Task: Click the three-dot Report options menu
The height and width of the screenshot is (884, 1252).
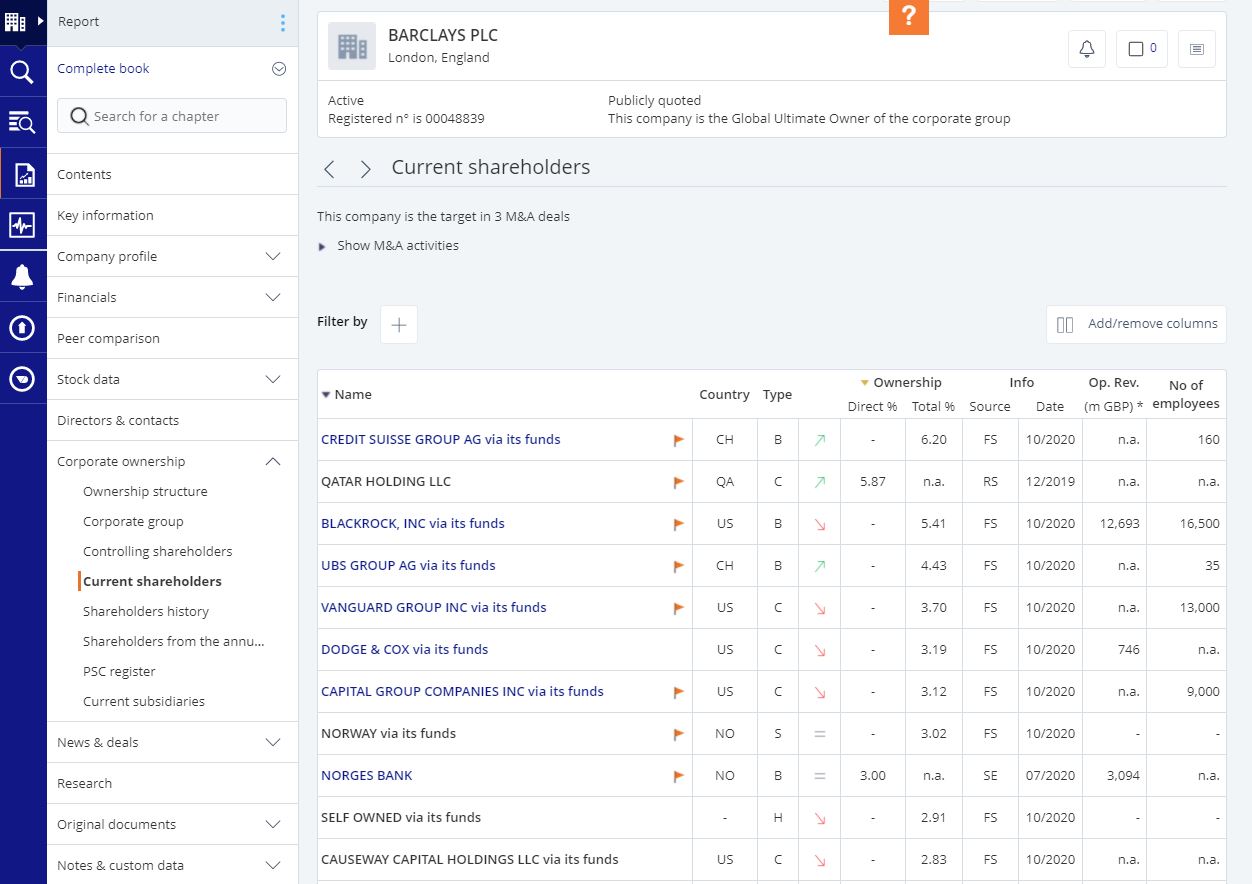Action: (283, 22)
